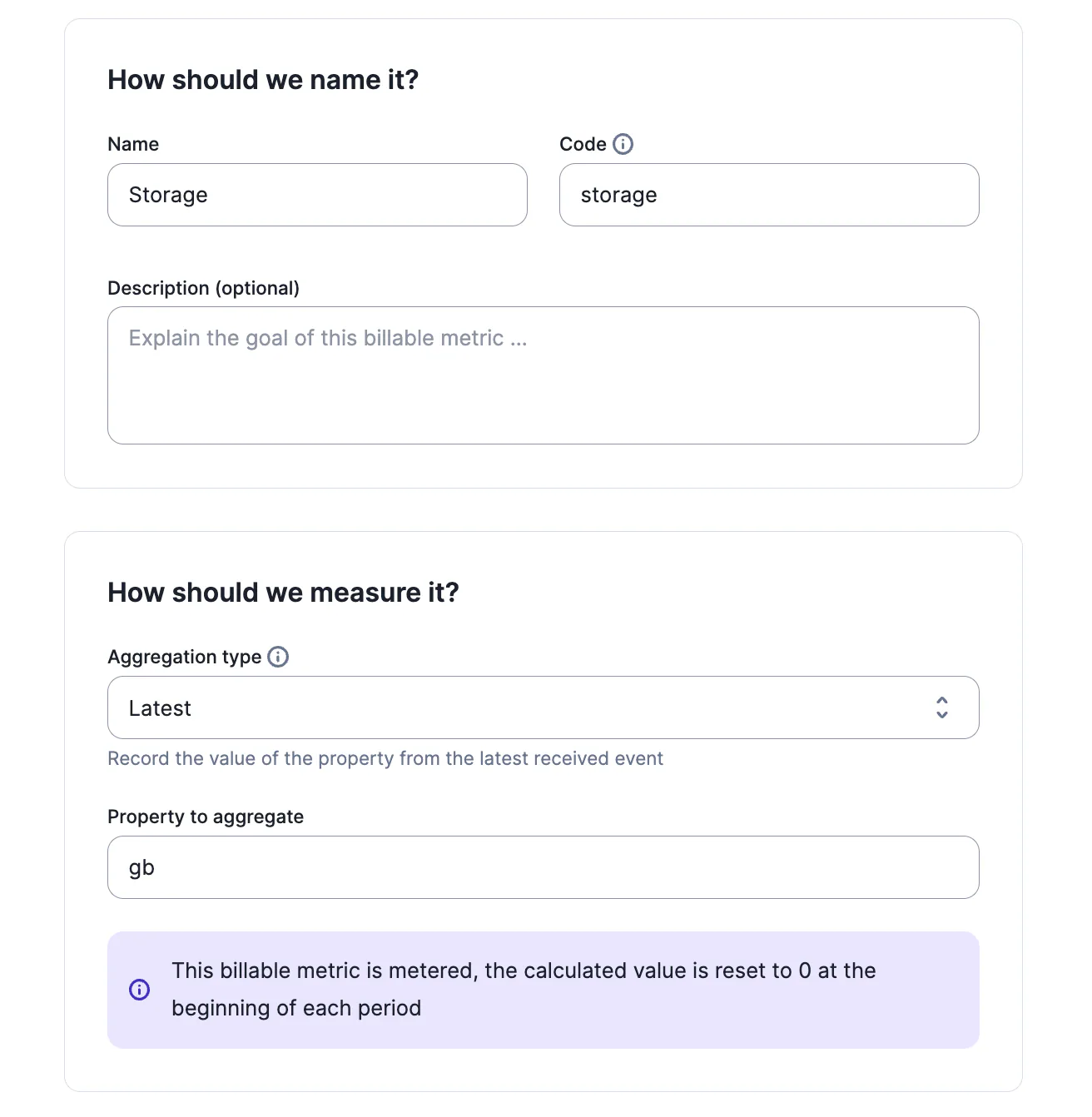Image resolution: width=1092 pixels, height=1117 pixels.
Task: Click the "Explain the goal" placeholder text
Action: click(x=328, y=338)
